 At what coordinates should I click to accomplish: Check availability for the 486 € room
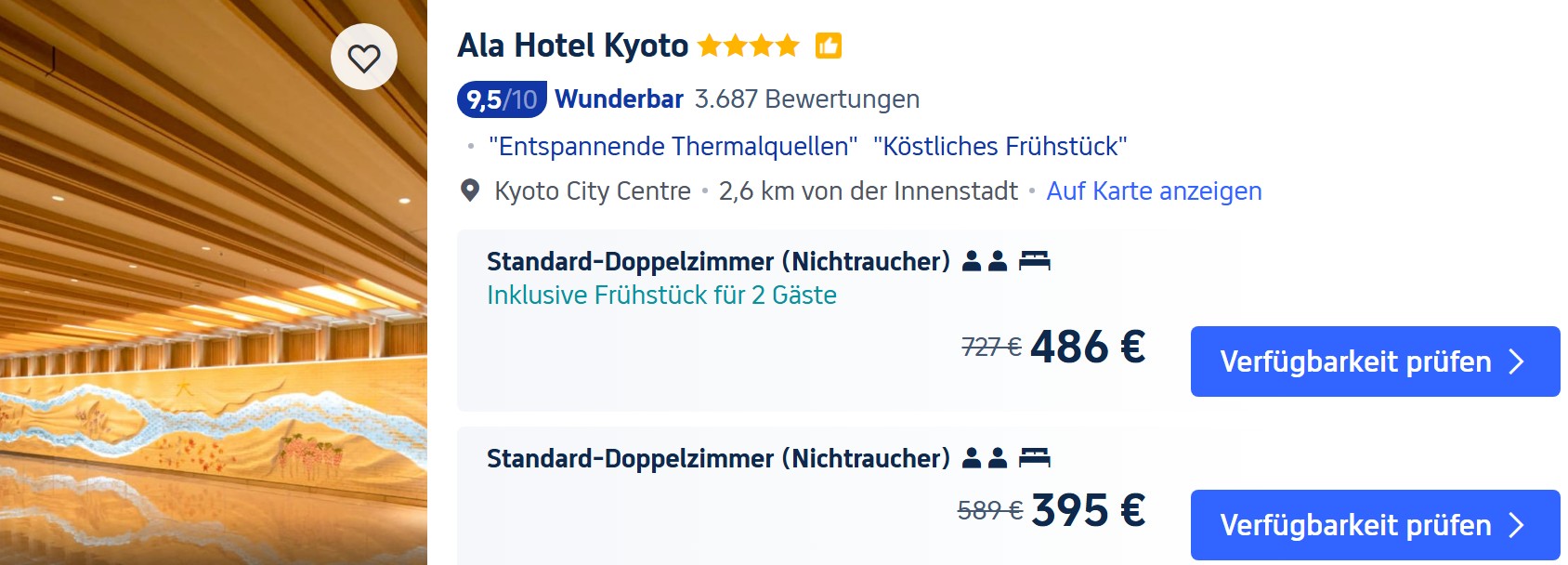click(x=1375, y=361)
